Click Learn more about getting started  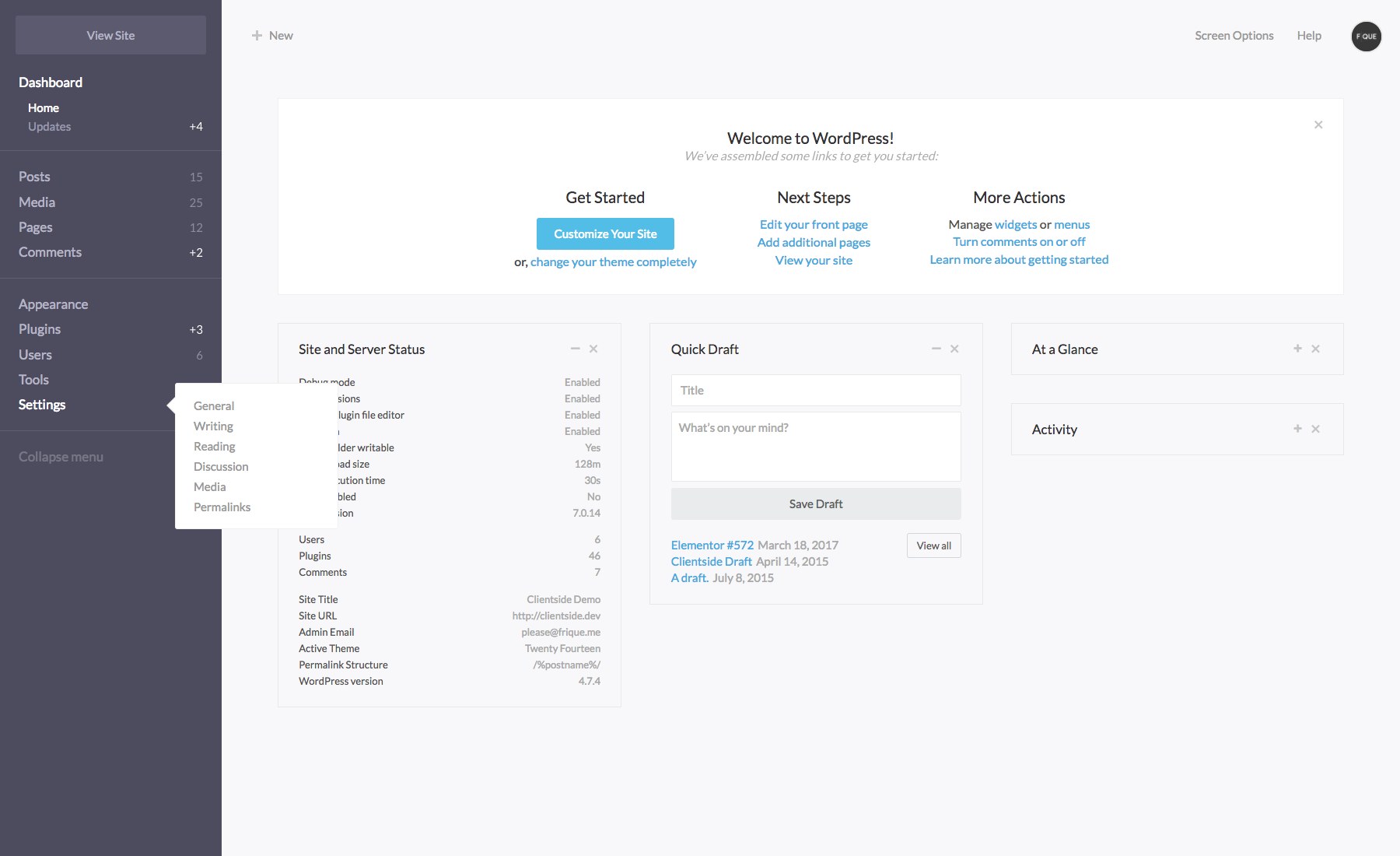point(1019,260)
